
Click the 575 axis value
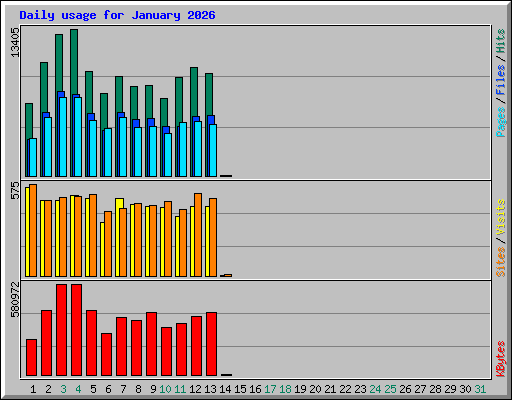(15, 190)
